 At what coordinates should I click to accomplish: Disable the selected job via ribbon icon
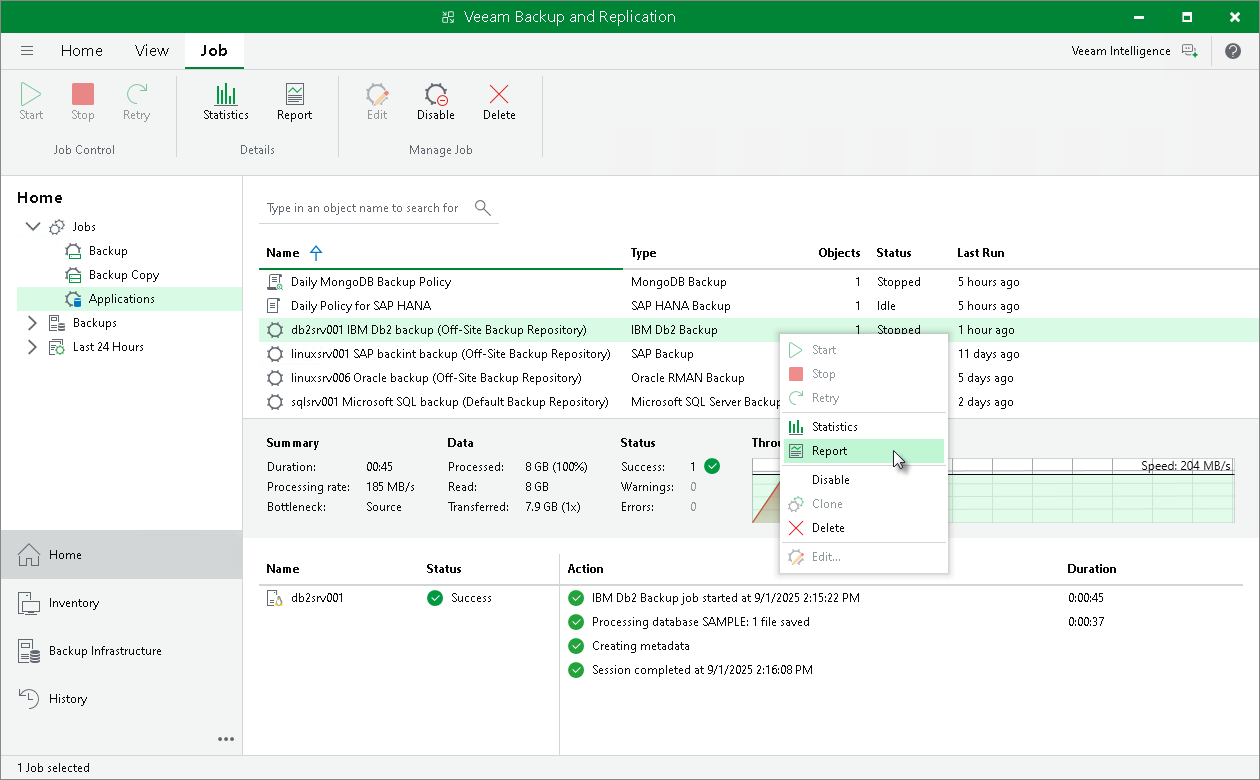click(x=435, y=100)
